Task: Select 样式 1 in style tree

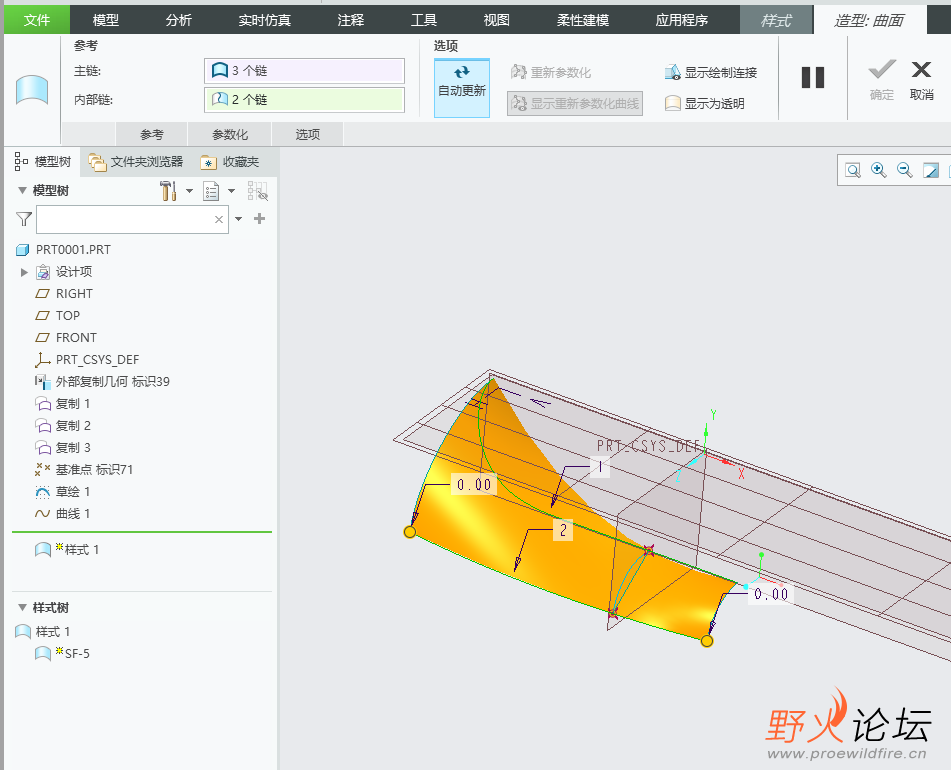Action: click(42, 631)
